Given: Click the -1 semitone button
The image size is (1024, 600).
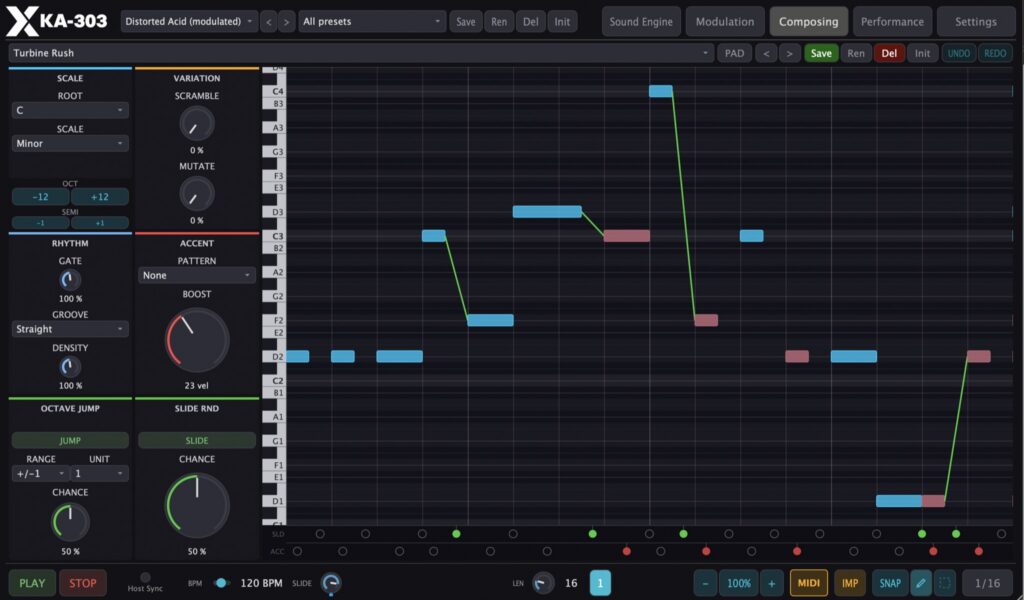Looking at the screenshot, I should (x=40, y=223).
